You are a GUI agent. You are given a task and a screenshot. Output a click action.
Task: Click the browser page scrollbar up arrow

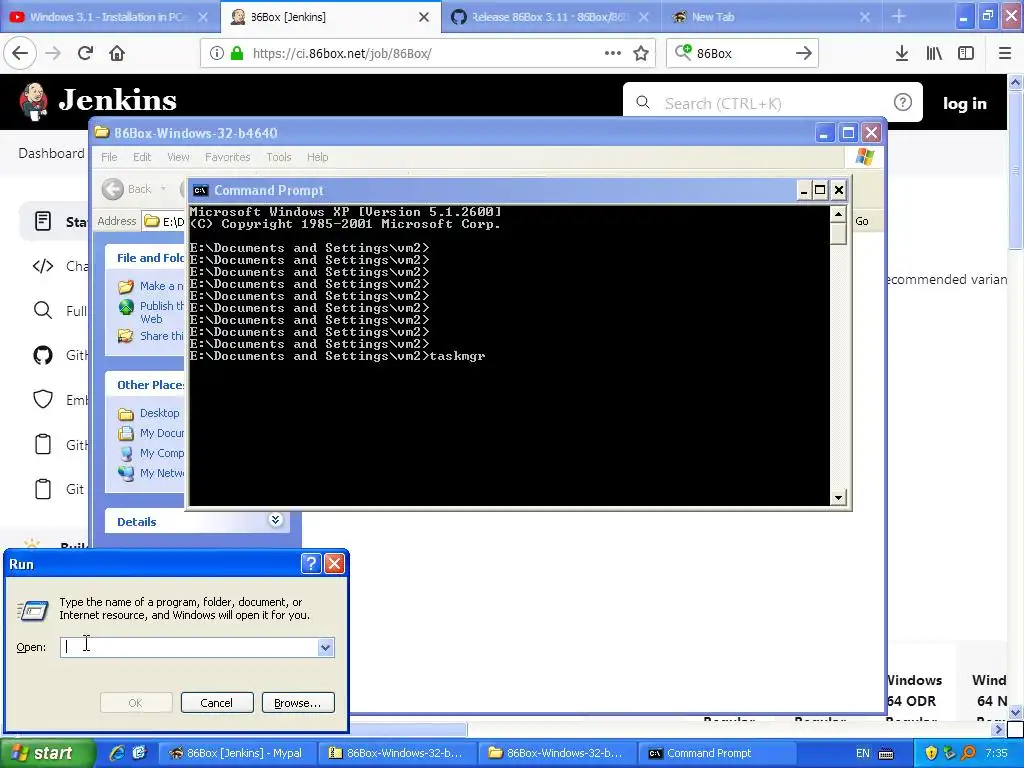coord(1015,82)
